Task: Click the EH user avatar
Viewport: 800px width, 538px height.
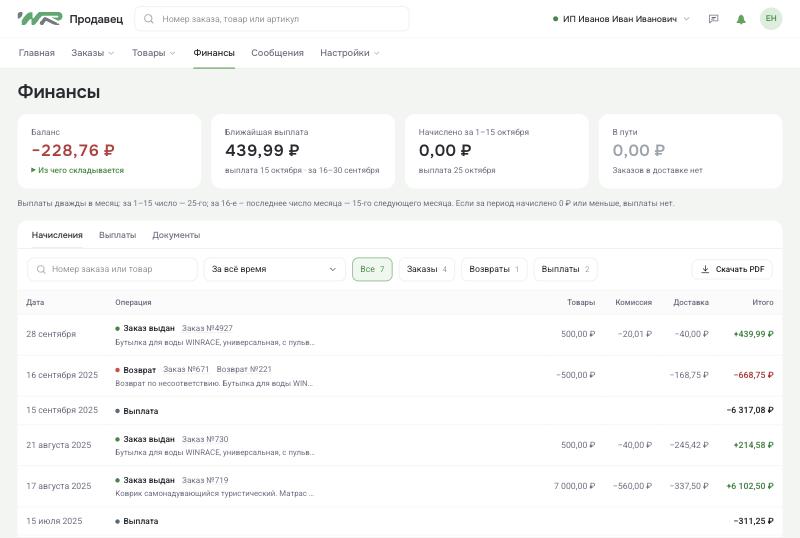Action: coord(770,19)
